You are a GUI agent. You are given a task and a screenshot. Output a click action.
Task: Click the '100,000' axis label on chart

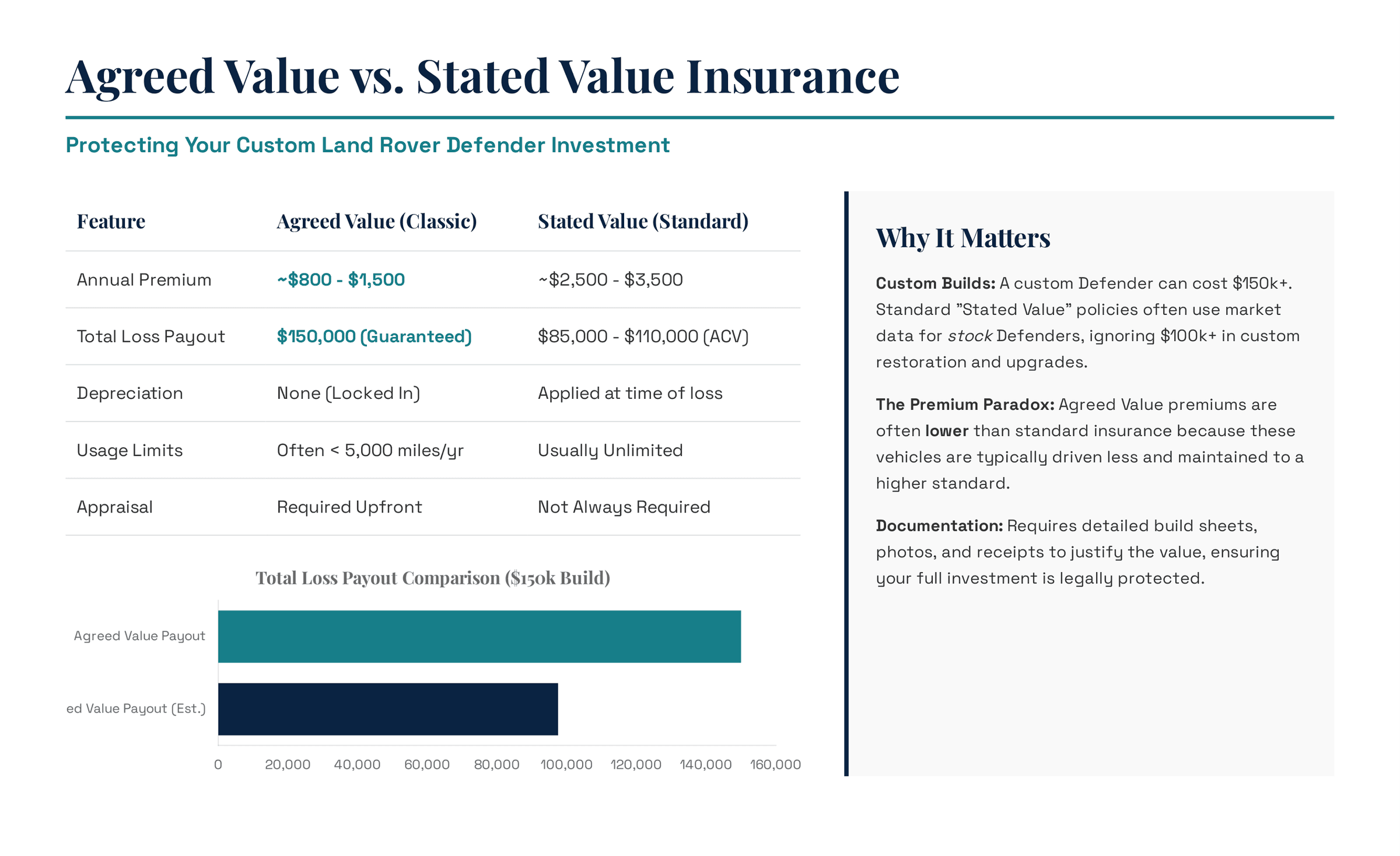click(566, 764)
